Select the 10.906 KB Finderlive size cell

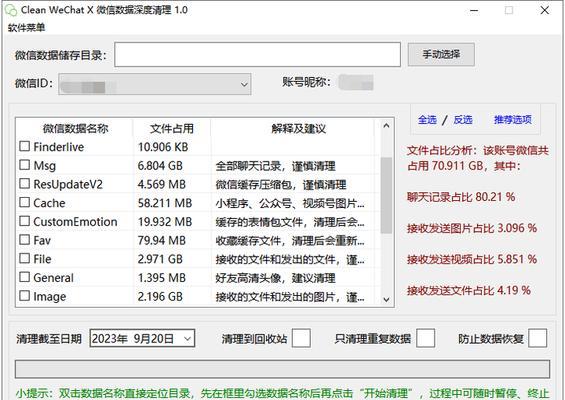coord(163,147)
